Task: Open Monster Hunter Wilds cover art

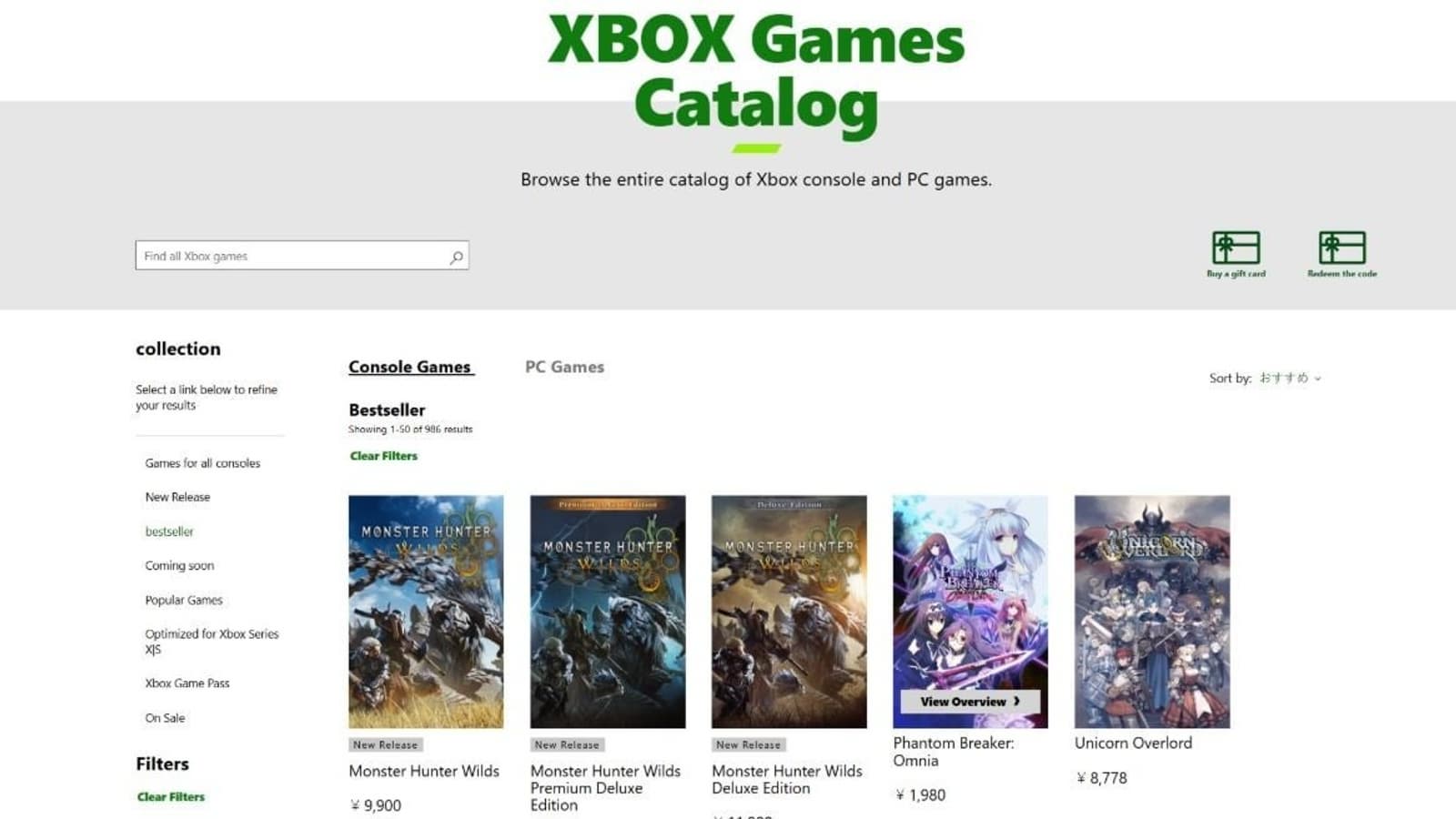Action: (426, 611)
